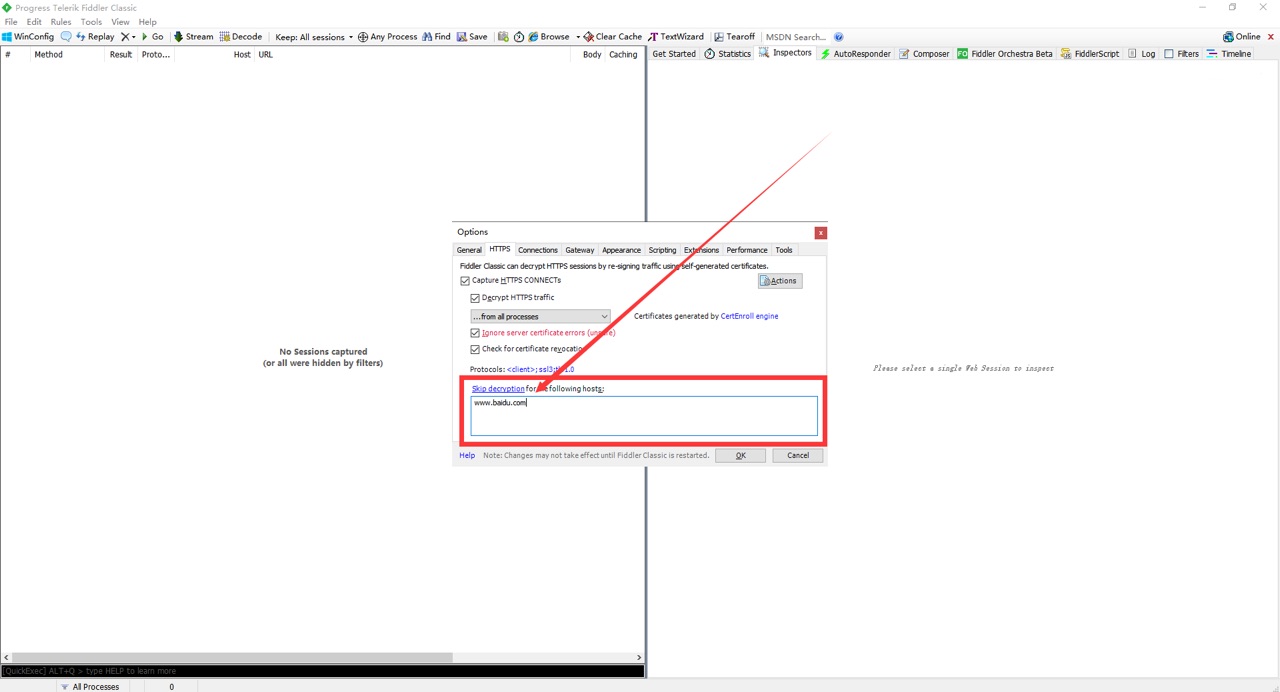Switch to Connections options tab
This screenshot has height=692, width=1280.
click(x=537, y=250)
